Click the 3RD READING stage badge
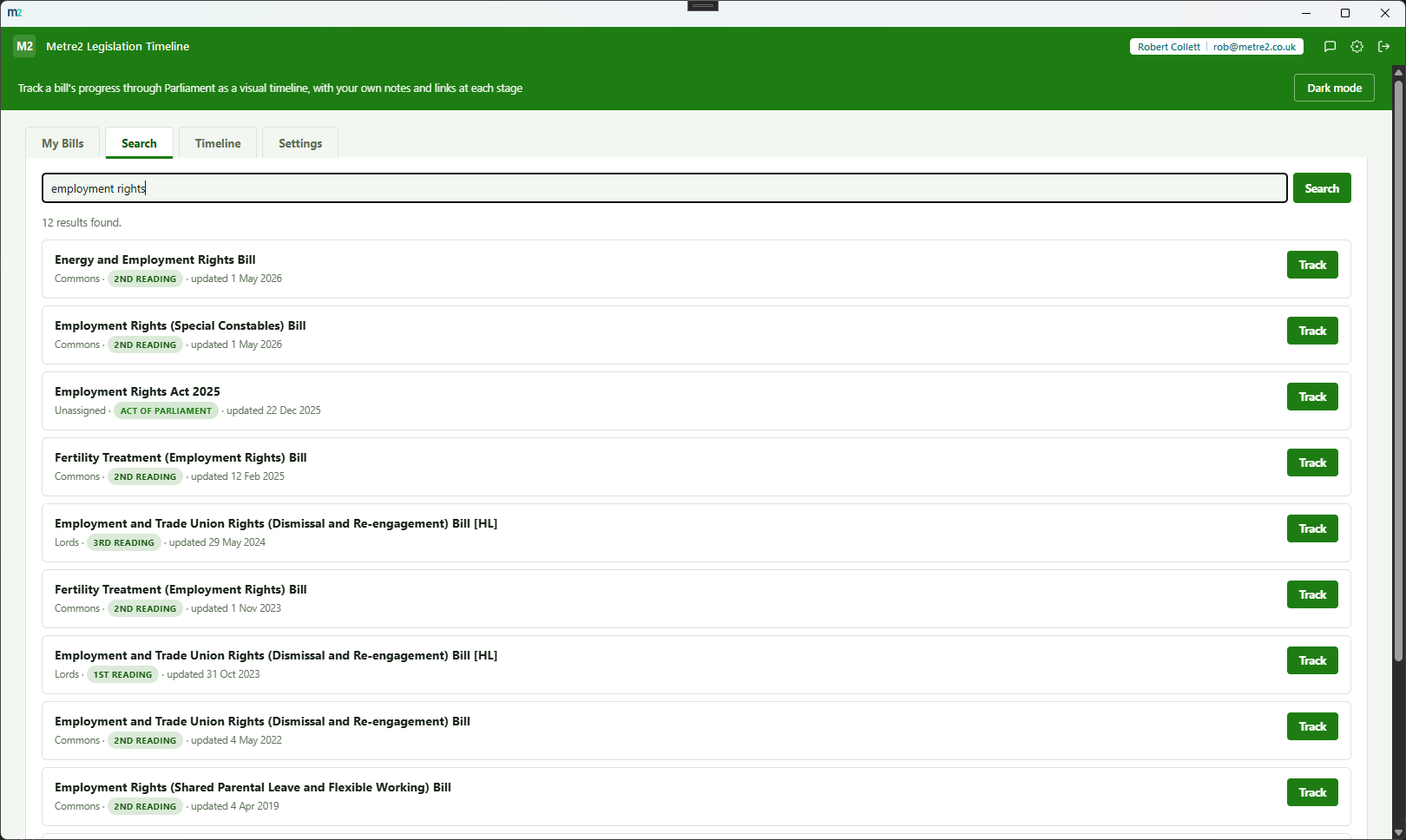1406x840 pixels. click(x=123, y=542)
